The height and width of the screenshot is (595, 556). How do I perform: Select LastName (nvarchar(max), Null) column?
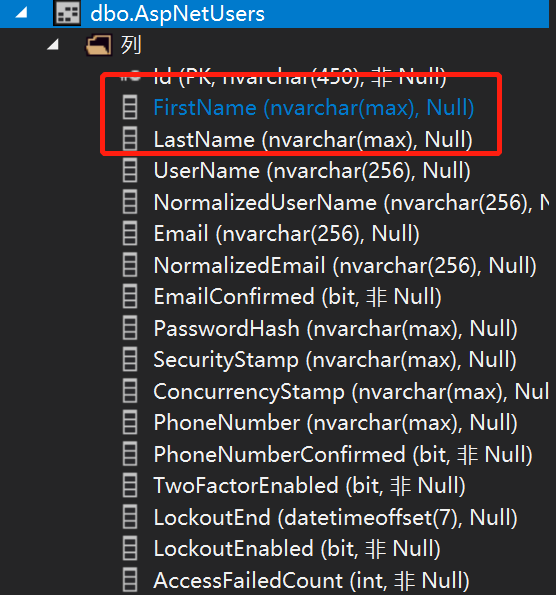(313, 139)
